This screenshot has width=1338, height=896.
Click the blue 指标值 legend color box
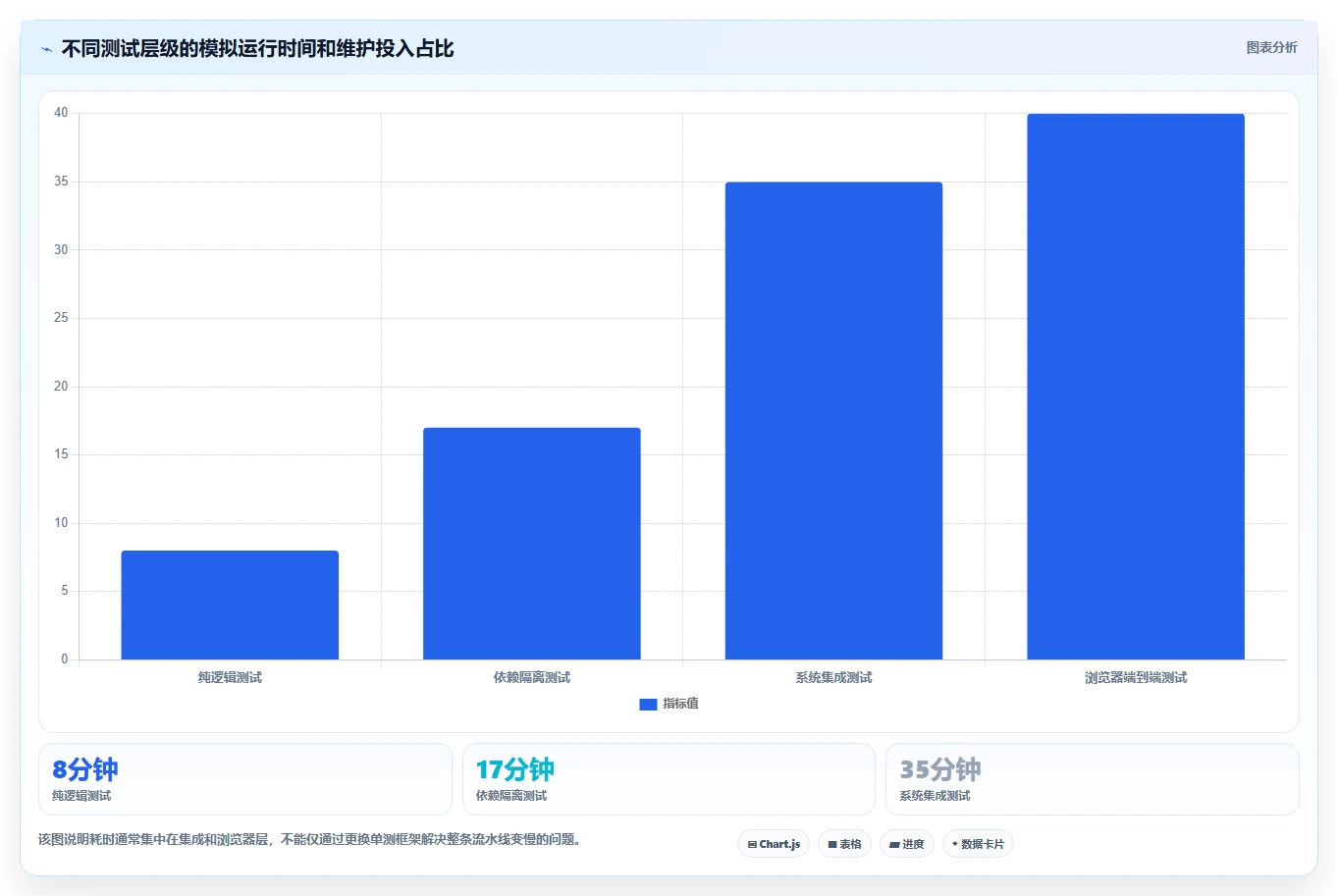point(648,705)
